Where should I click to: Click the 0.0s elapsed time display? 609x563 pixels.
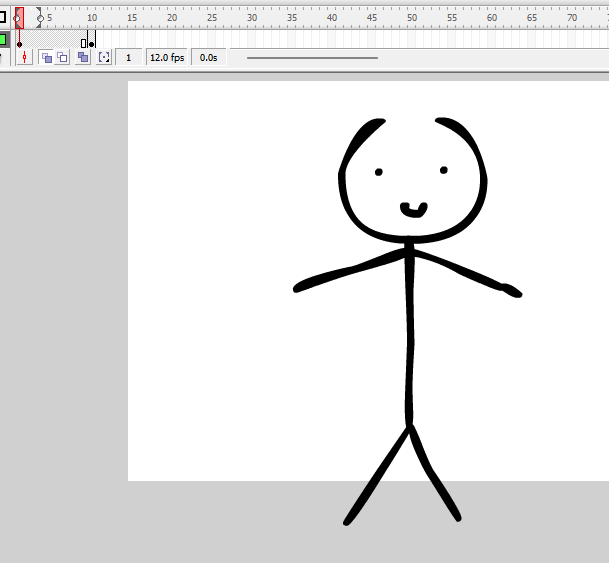[209, 58]
